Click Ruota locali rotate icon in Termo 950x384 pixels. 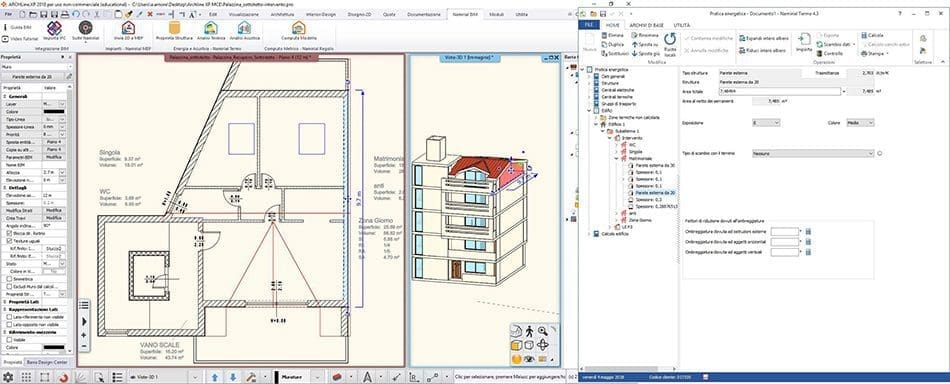click(669, 39)
